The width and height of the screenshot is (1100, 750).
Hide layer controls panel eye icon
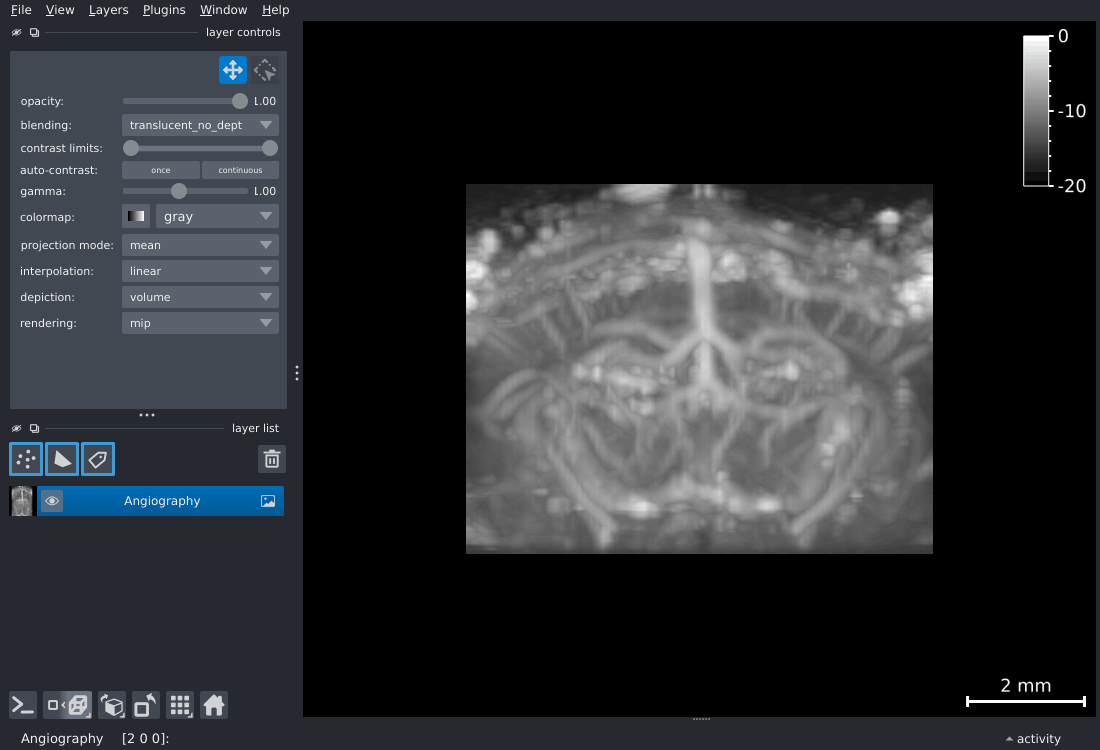click(17, 32)
